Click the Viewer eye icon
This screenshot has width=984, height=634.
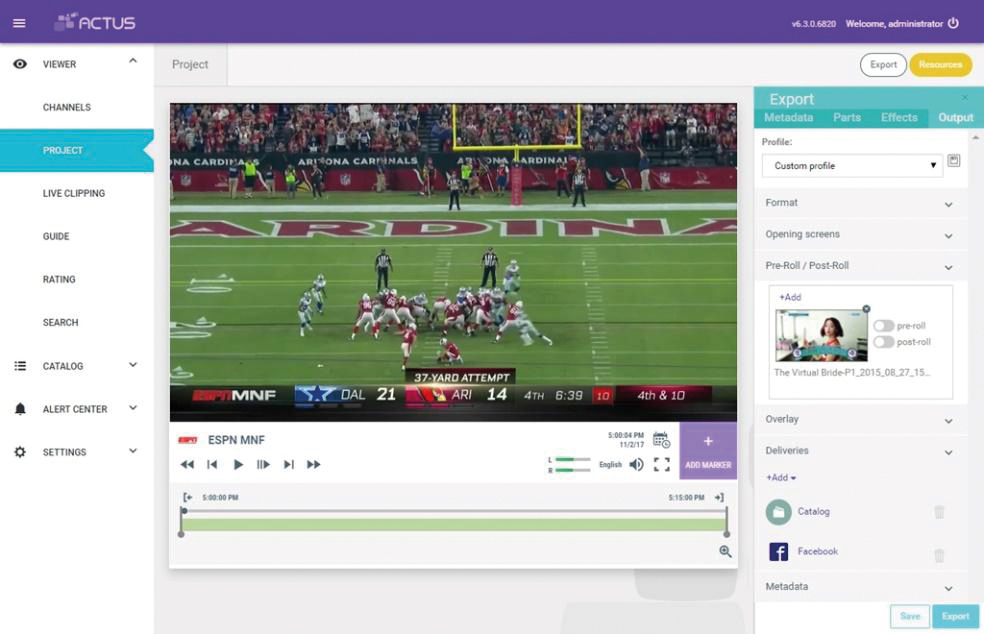point(20,64)
